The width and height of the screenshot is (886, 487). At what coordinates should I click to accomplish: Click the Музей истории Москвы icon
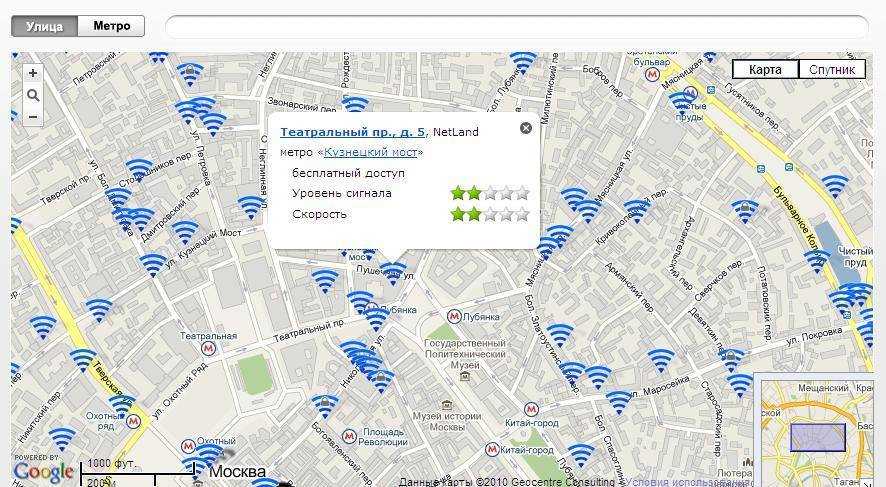click(x=446, y=405)
